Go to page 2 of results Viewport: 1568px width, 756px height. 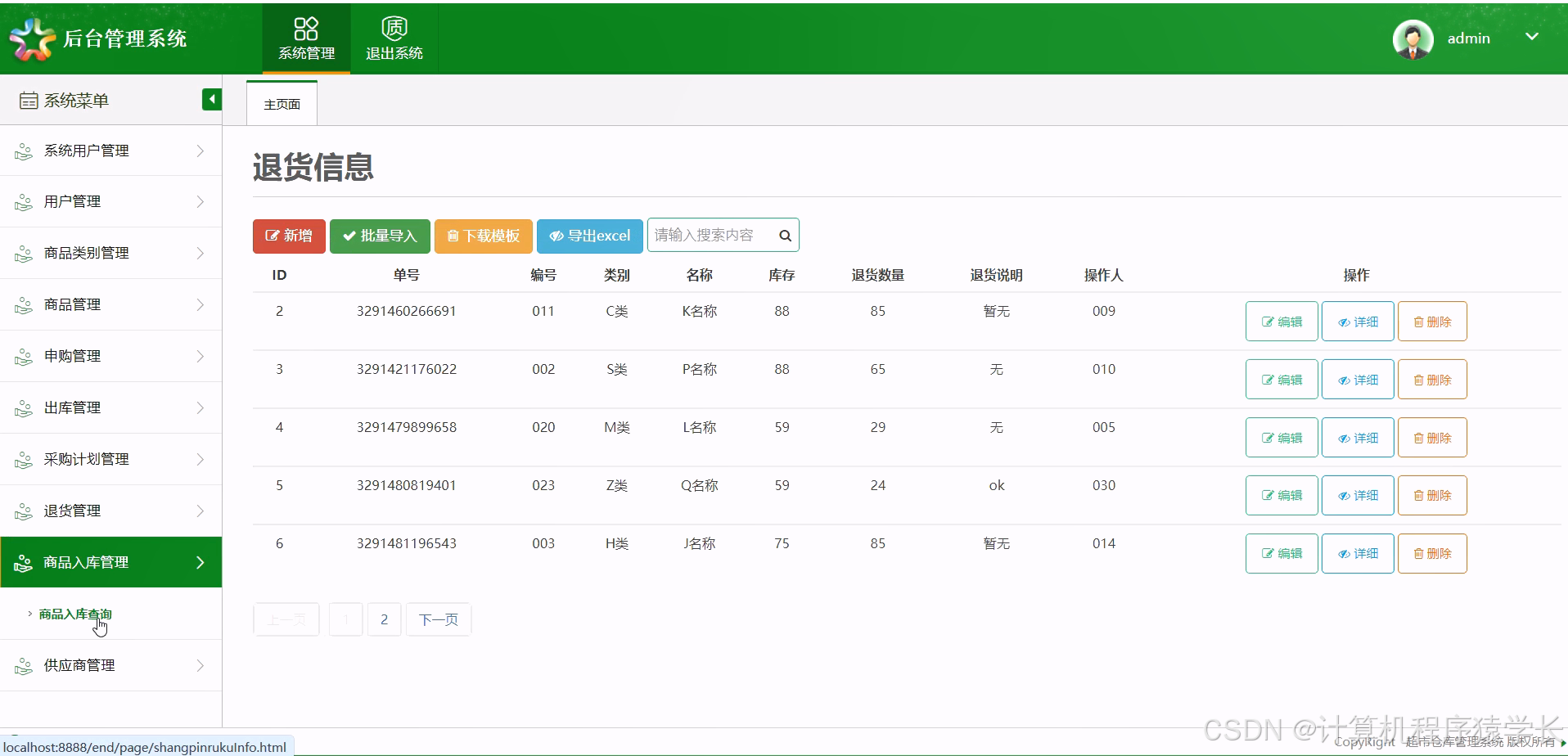click(384, 619)
